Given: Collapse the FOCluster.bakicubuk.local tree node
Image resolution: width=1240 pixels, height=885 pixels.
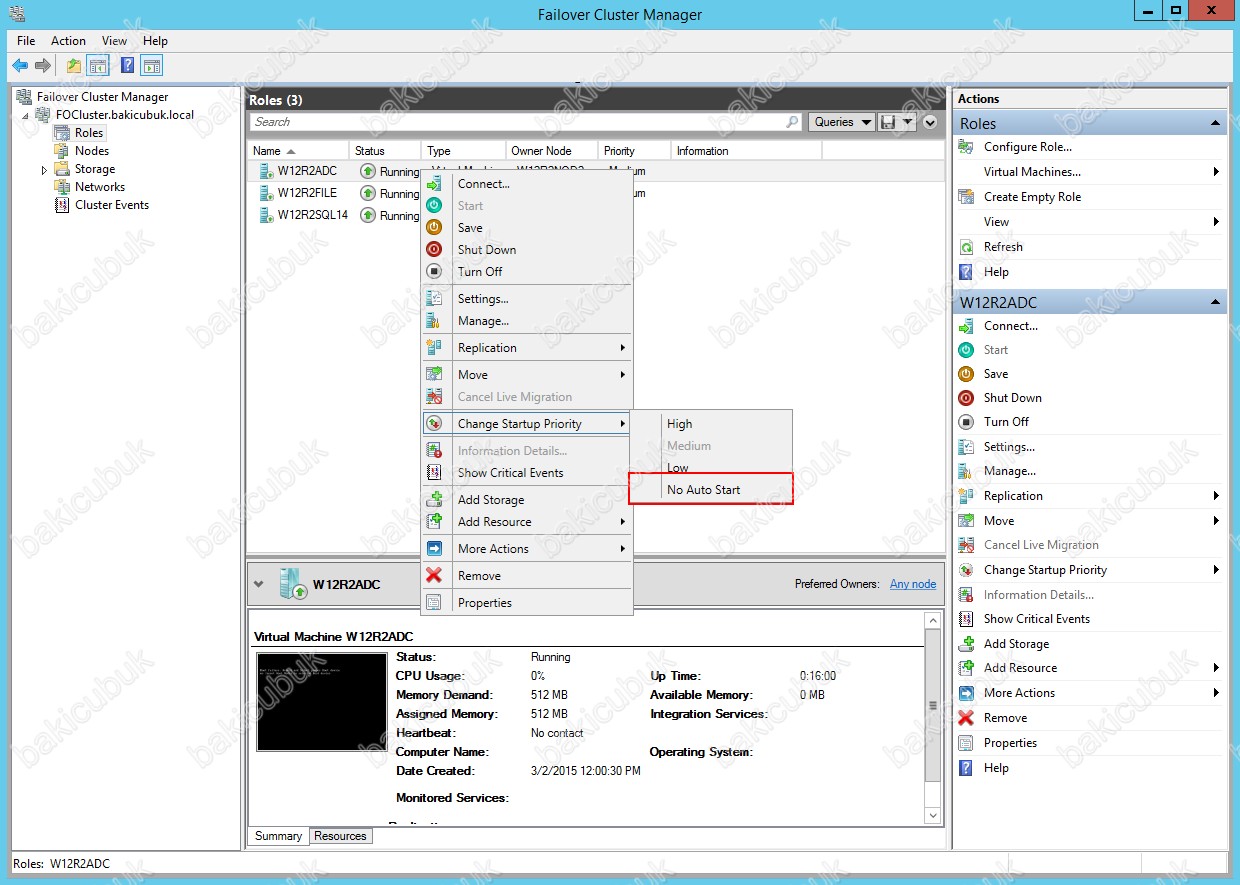Looking at the screenshot, I should tap(26, 115).
